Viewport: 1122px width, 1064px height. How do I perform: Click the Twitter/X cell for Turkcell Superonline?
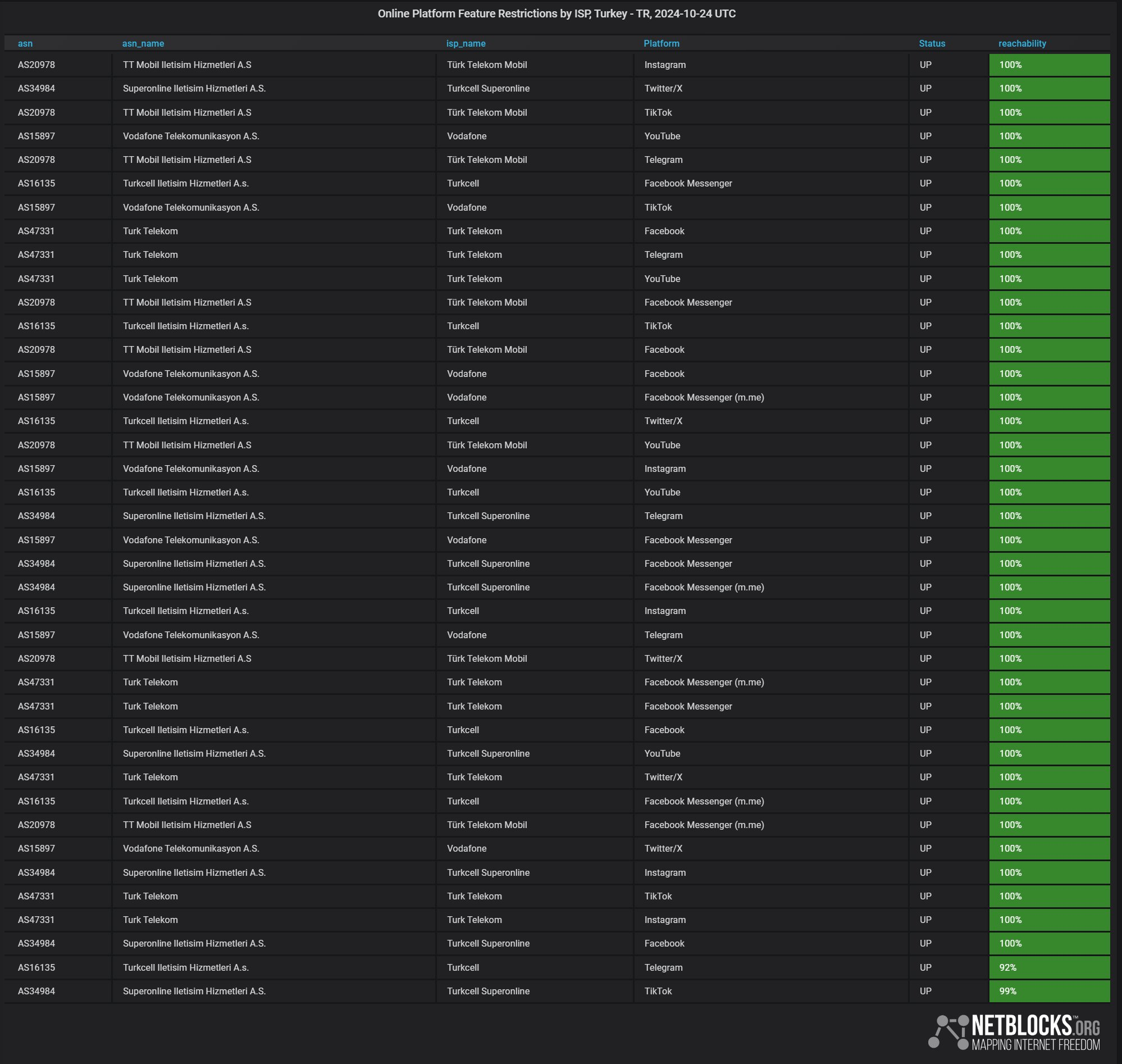[x=663, y=88]
